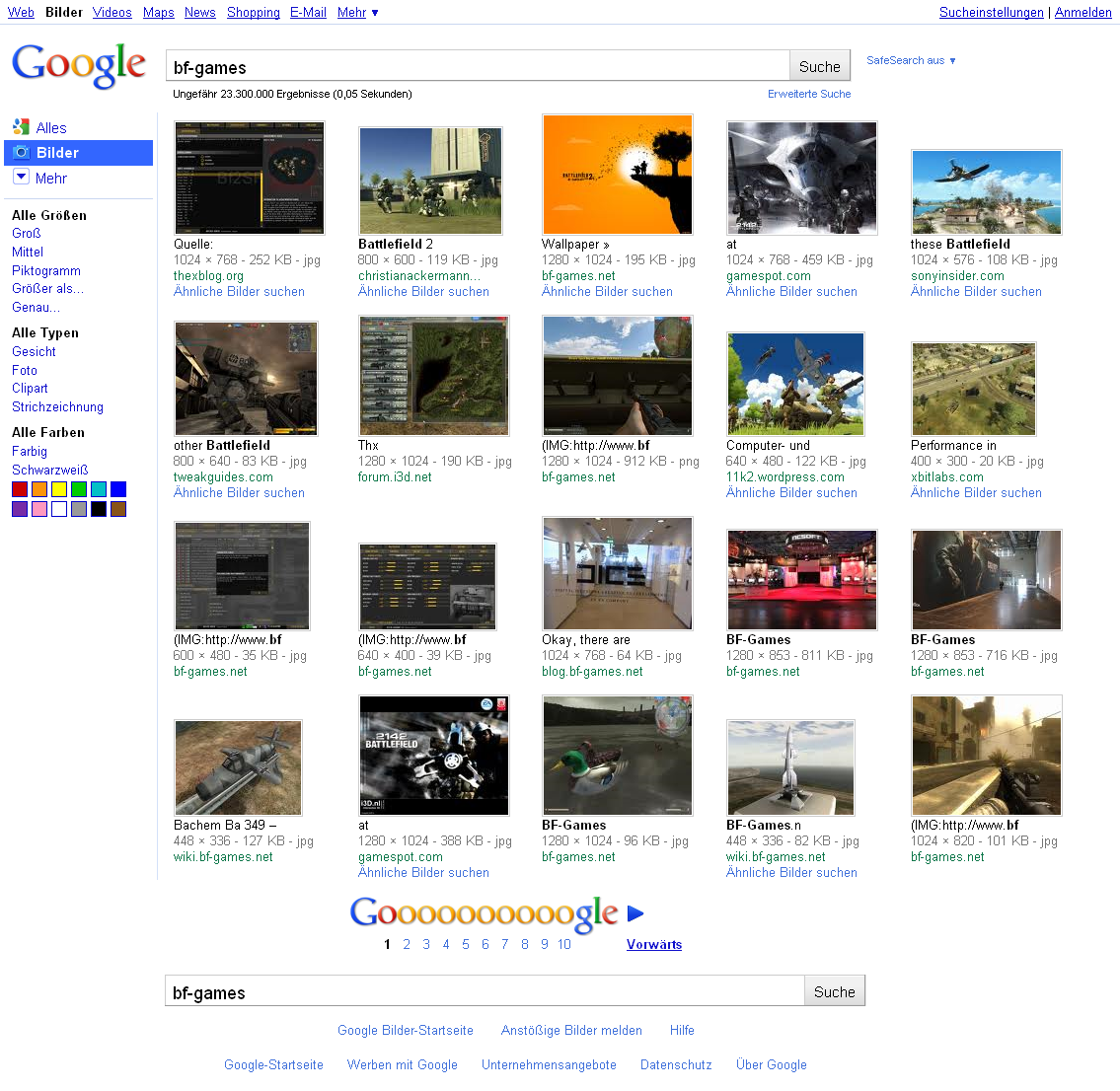Open the orange Wallpaper thumbnail
Image resolution: width=1120 pixels, height=1091 pixels.
point(617,175)
